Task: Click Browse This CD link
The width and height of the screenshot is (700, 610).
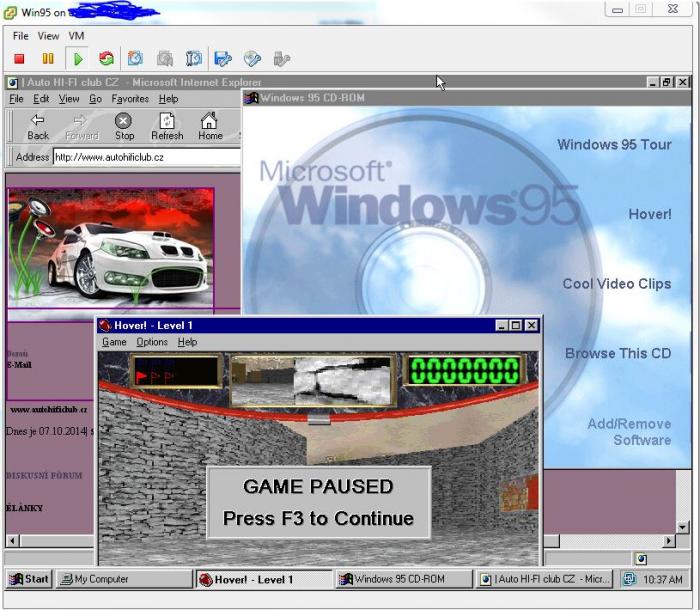Action: click(x=618, y=353)
